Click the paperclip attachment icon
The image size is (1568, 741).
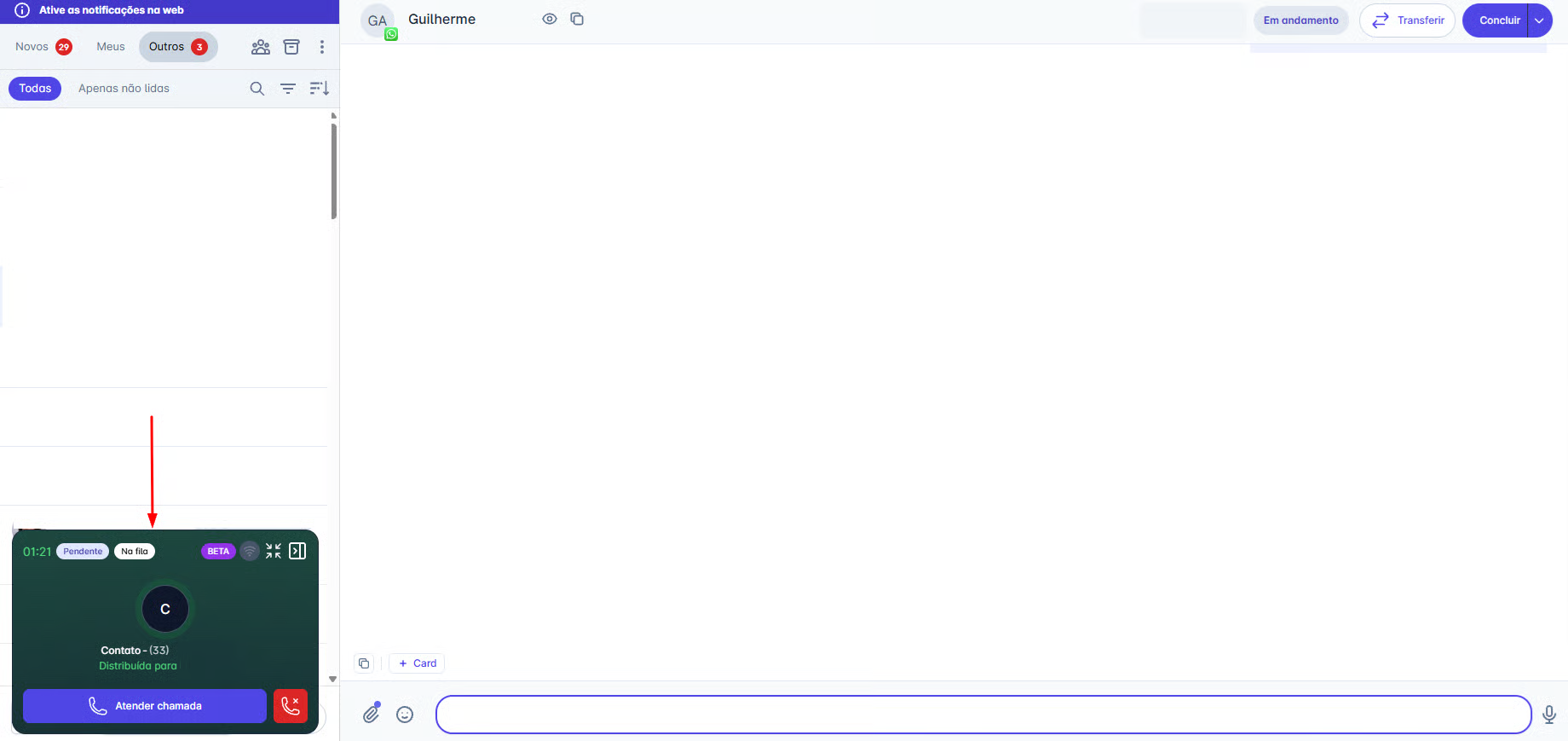[372, 714]
